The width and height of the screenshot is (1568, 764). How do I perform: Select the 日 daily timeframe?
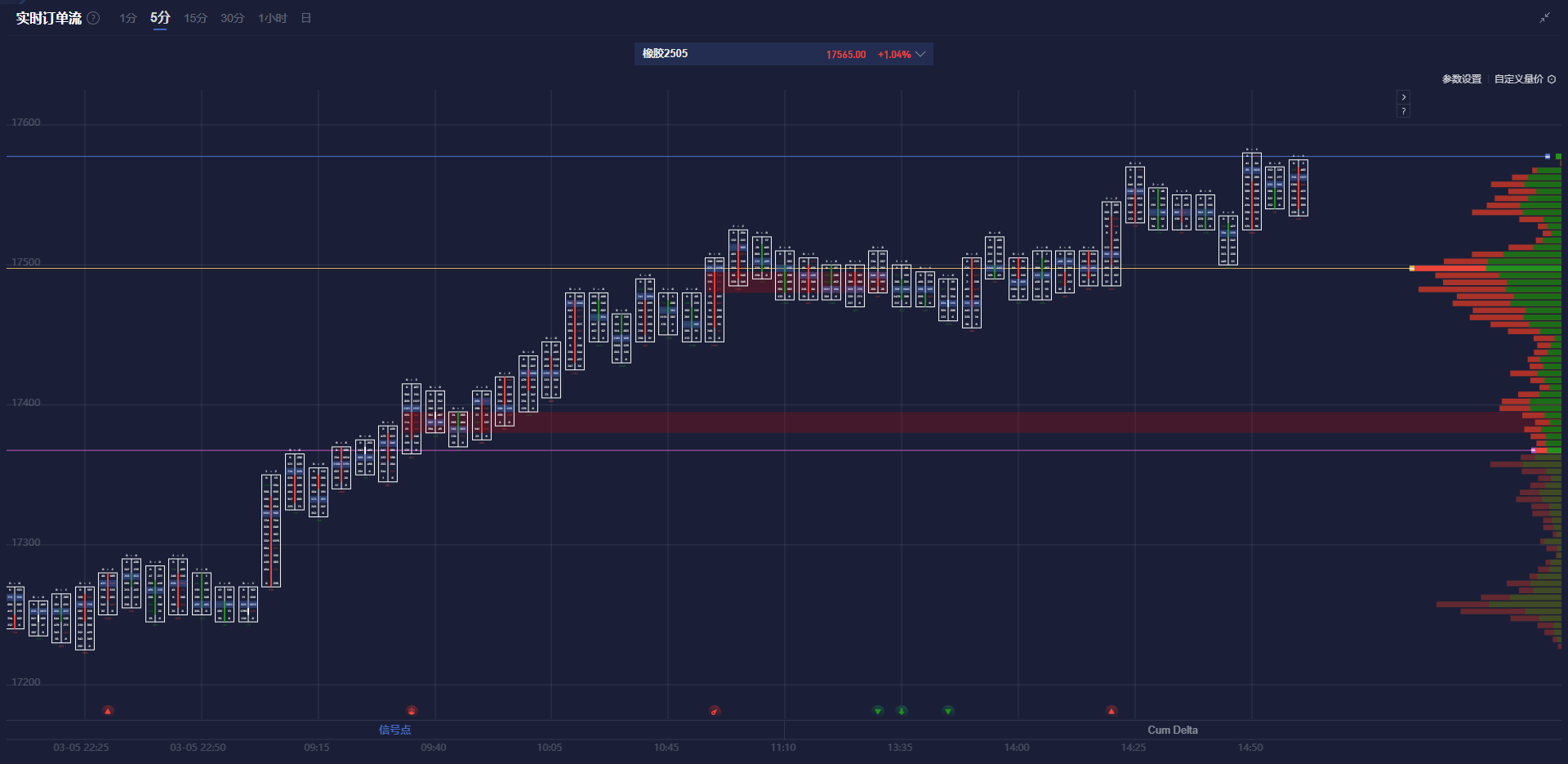(306, 18)
